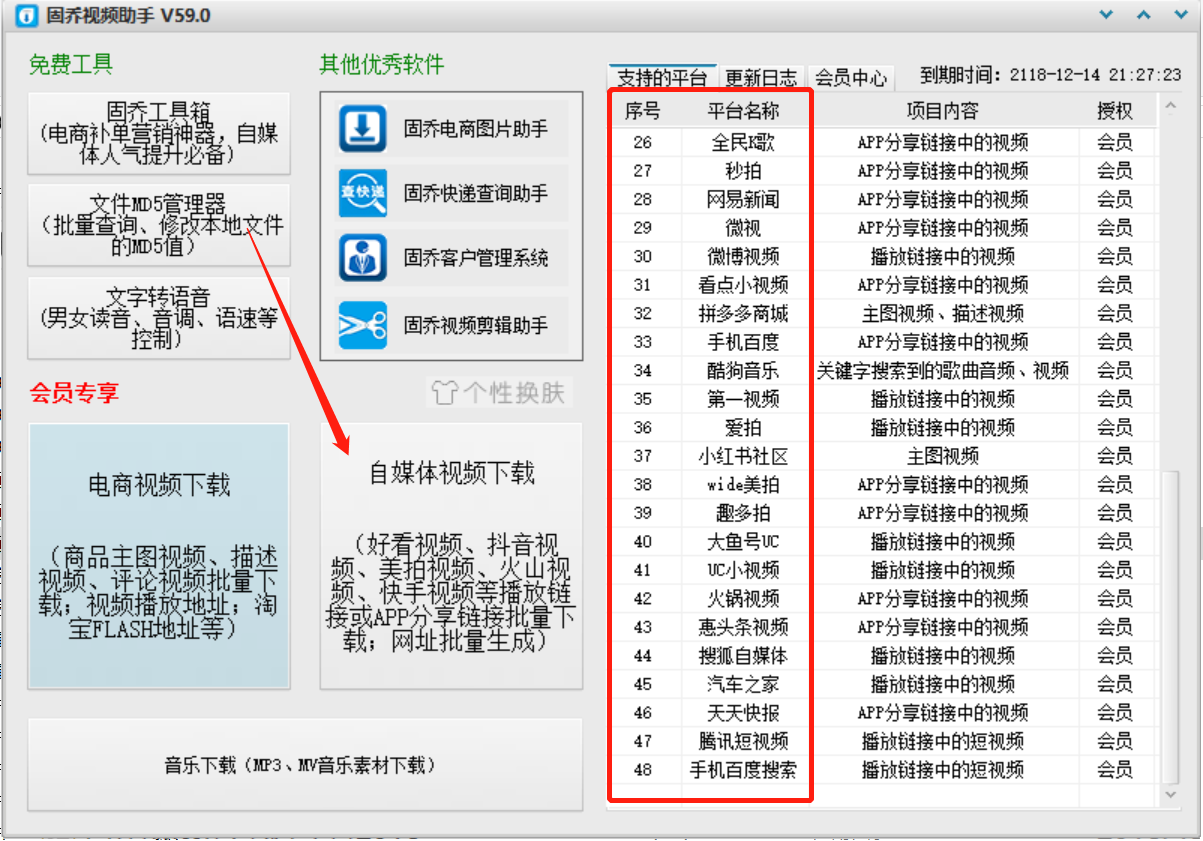Select the 惠头条视频 platform row
The image size is (1203, 841).
click(883, 628)
